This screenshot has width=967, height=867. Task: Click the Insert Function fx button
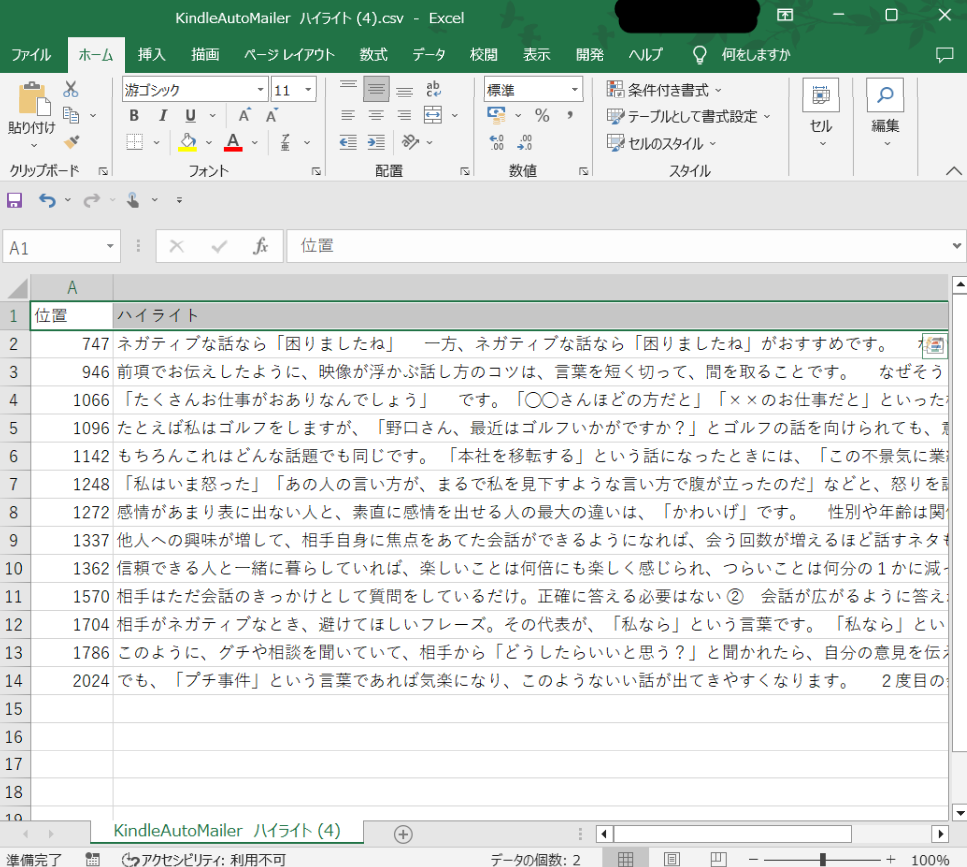click(260, 247)
